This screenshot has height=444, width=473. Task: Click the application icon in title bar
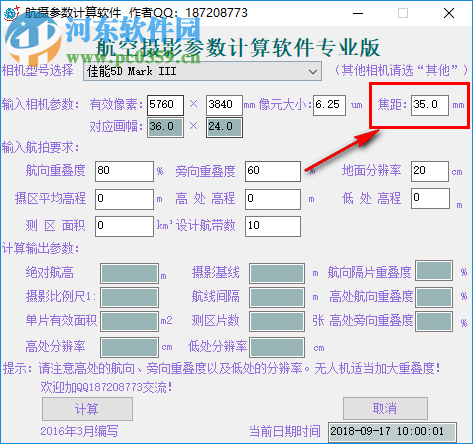click(11, 13)
